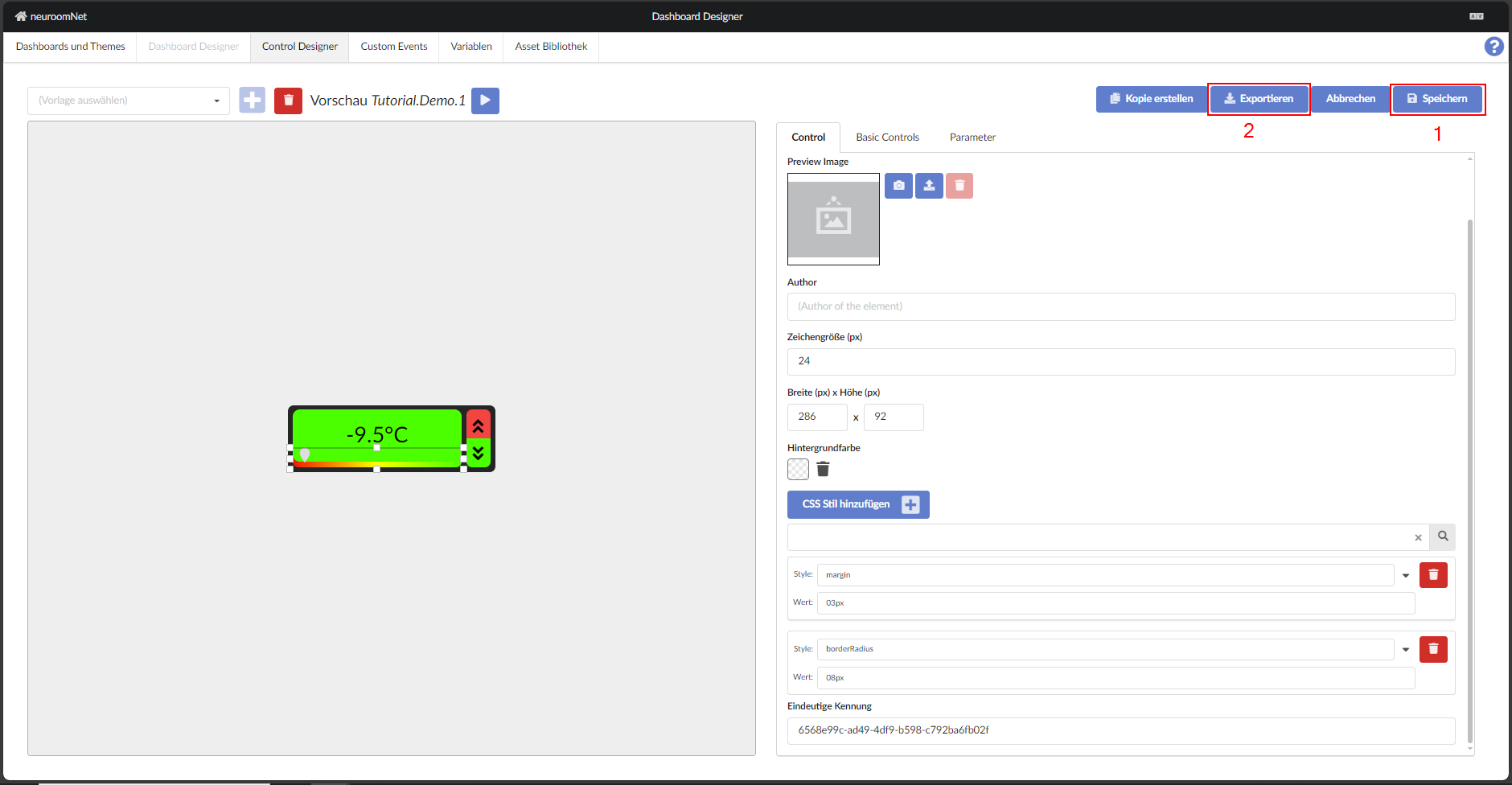Click the Exportieren button
The width and height of the screenshot is (1512, 785).
pos(1259,99)
